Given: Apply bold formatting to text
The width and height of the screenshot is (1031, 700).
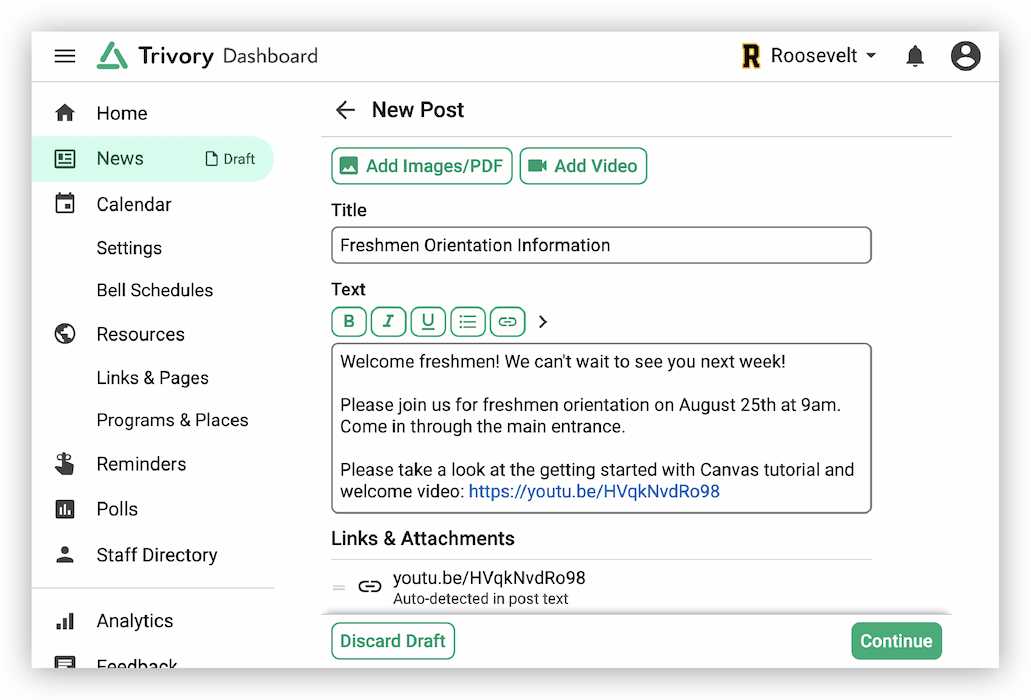Looking at the screenshot, I should coord(349,321).
